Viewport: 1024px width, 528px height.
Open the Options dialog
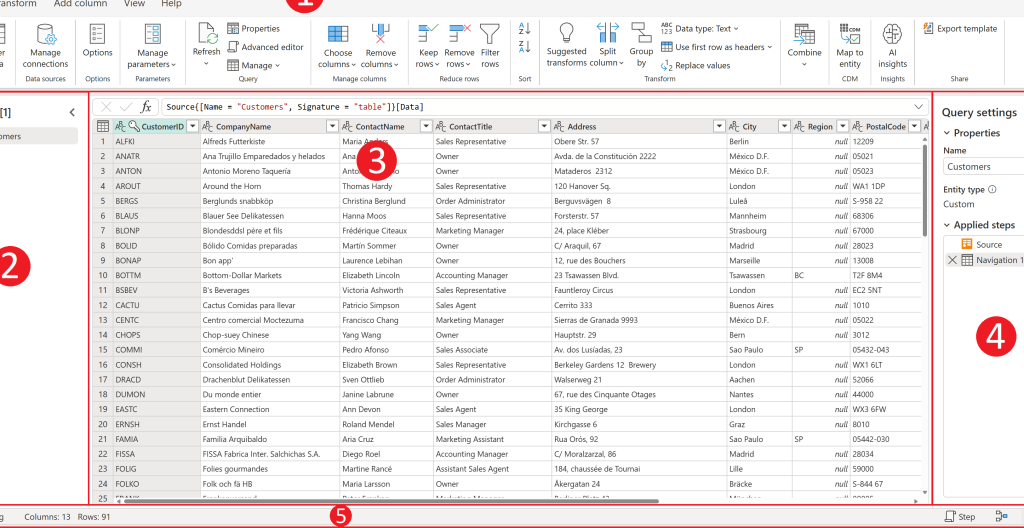tap(97, 41)
